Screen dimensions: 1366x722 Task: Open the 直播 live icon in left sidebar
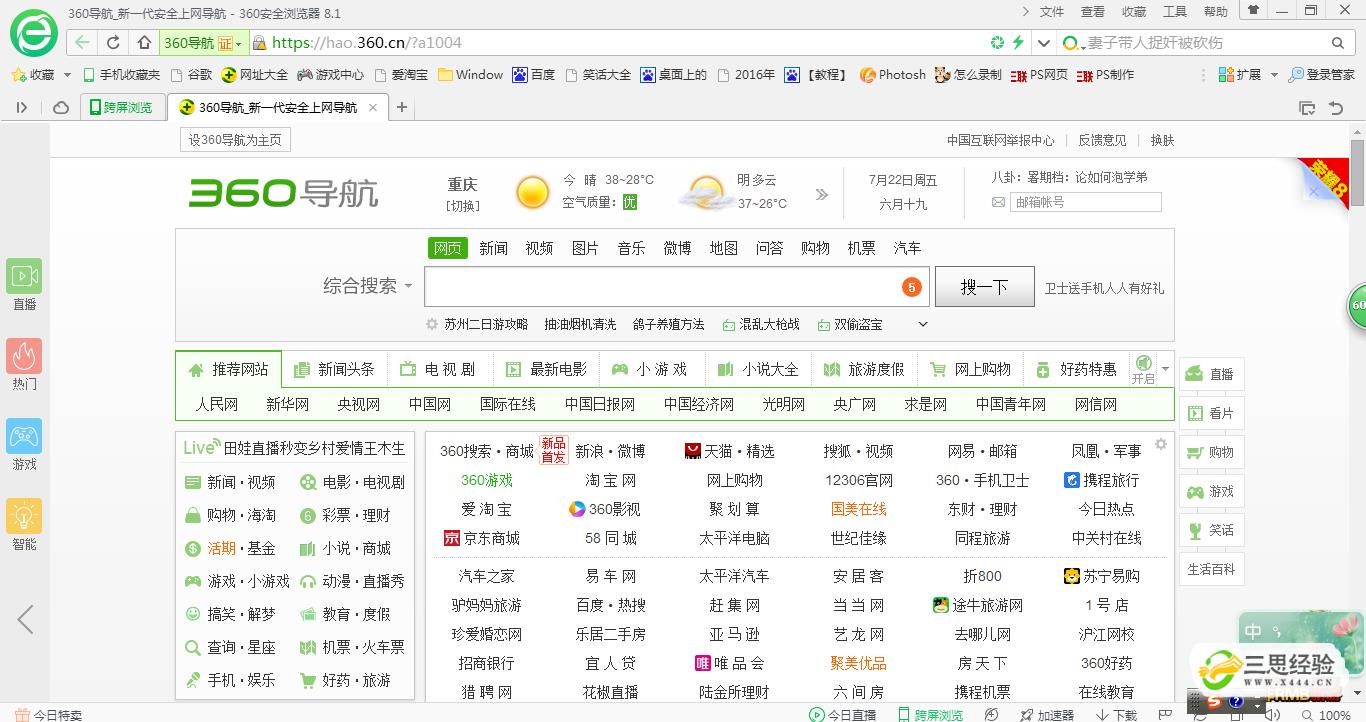pos(24,277)
